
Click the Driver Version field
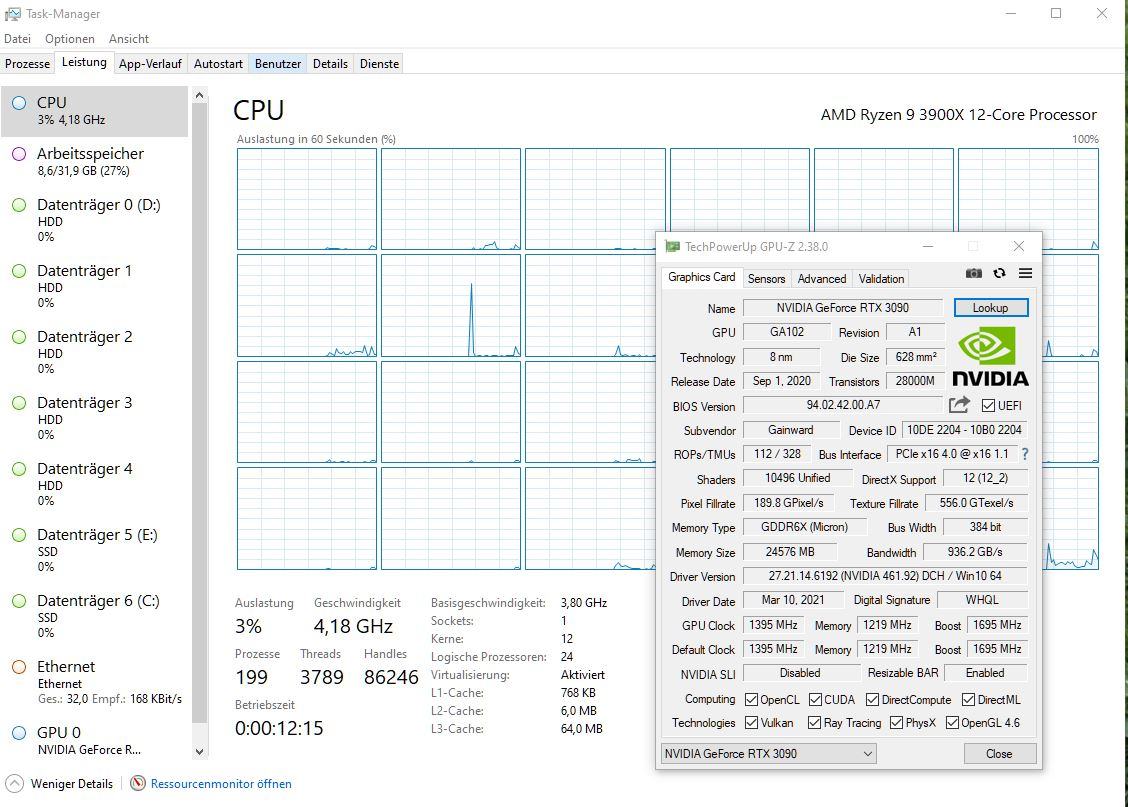885,575
